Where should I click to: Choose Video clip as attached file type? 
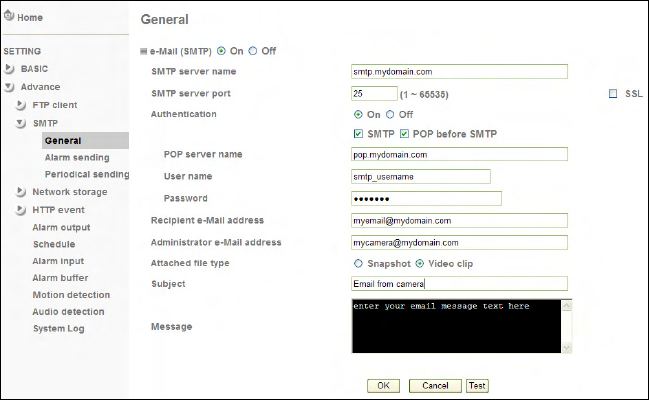pos(420,263)
